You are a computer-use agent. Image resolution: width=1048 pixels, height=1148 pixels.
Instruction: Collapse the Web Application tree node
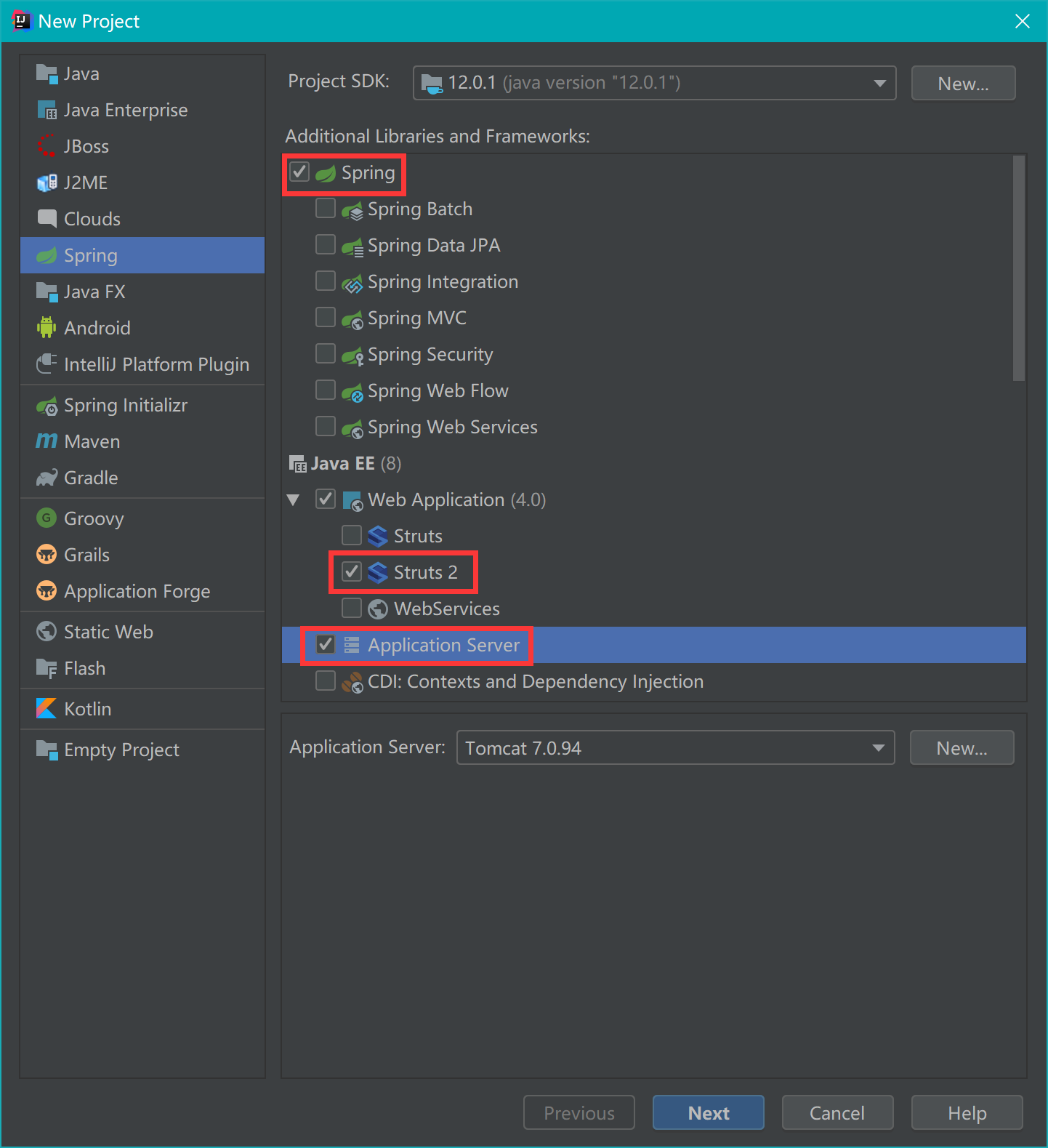(x=294, y=500)
